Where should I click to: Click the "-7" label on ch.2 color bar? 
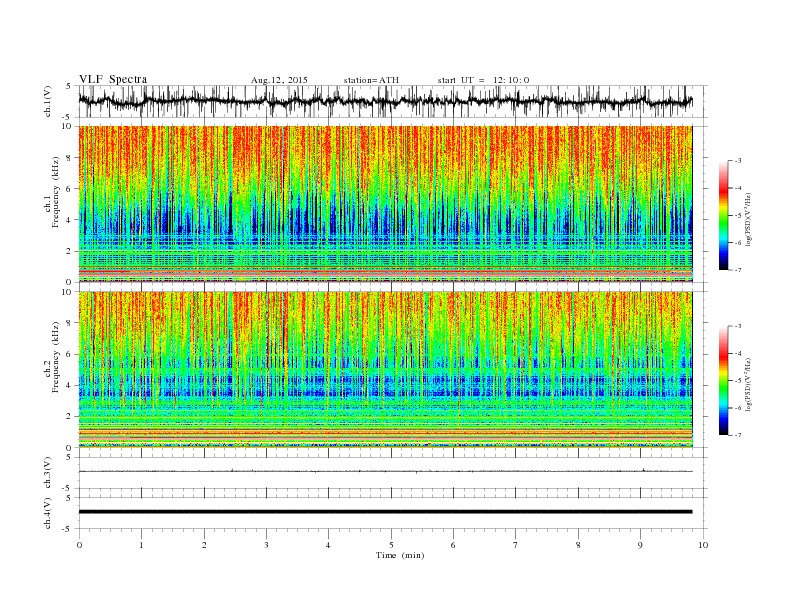pyautogui.click(x=738, y=435)
